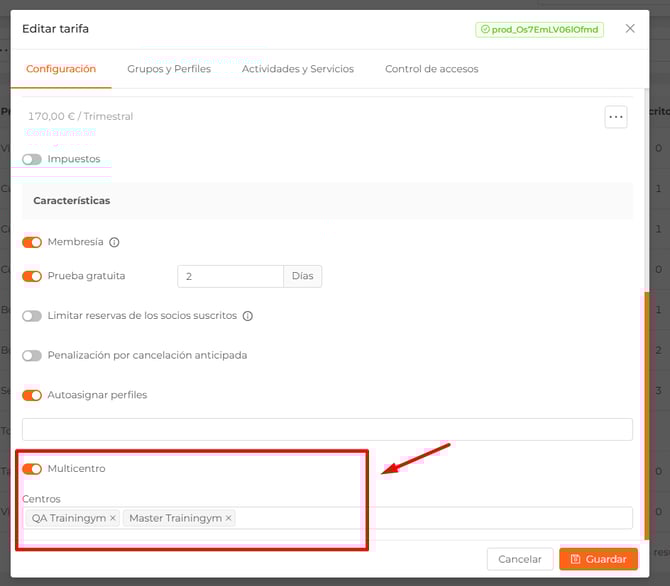Click info icon beside Limitar reservas
This screenshot has width=670, height=586.
tap(248, 316)
